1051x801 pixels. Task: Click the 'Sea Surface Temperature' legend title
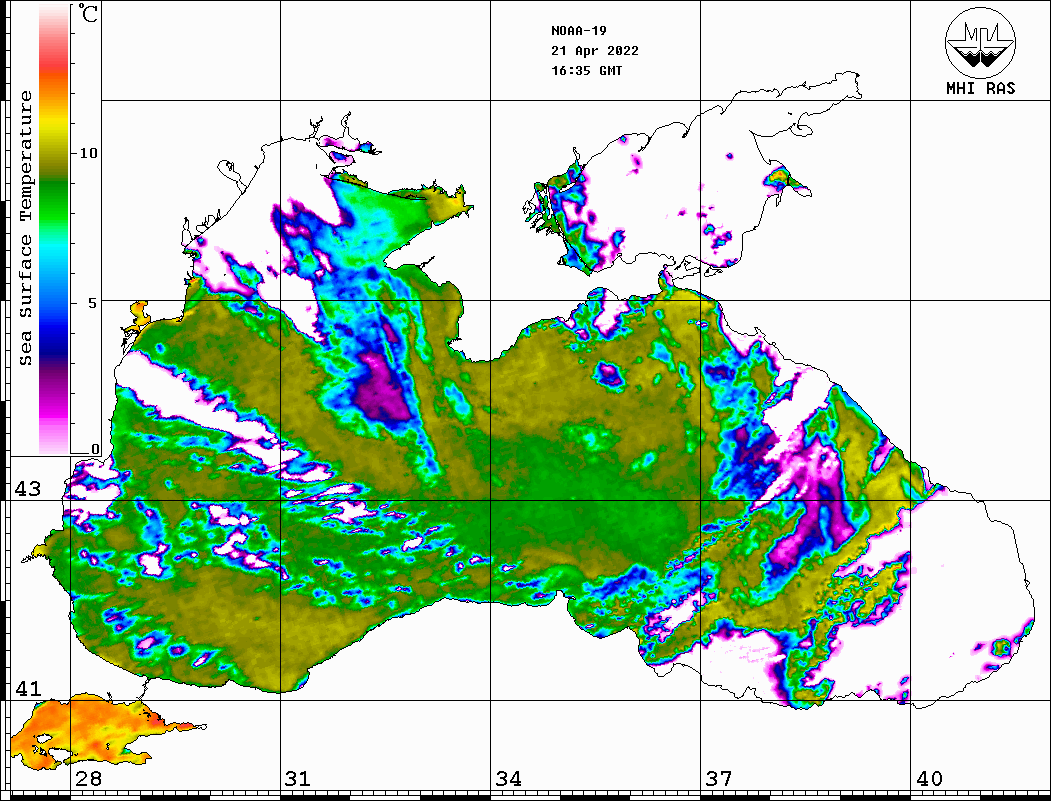[26, 228]
